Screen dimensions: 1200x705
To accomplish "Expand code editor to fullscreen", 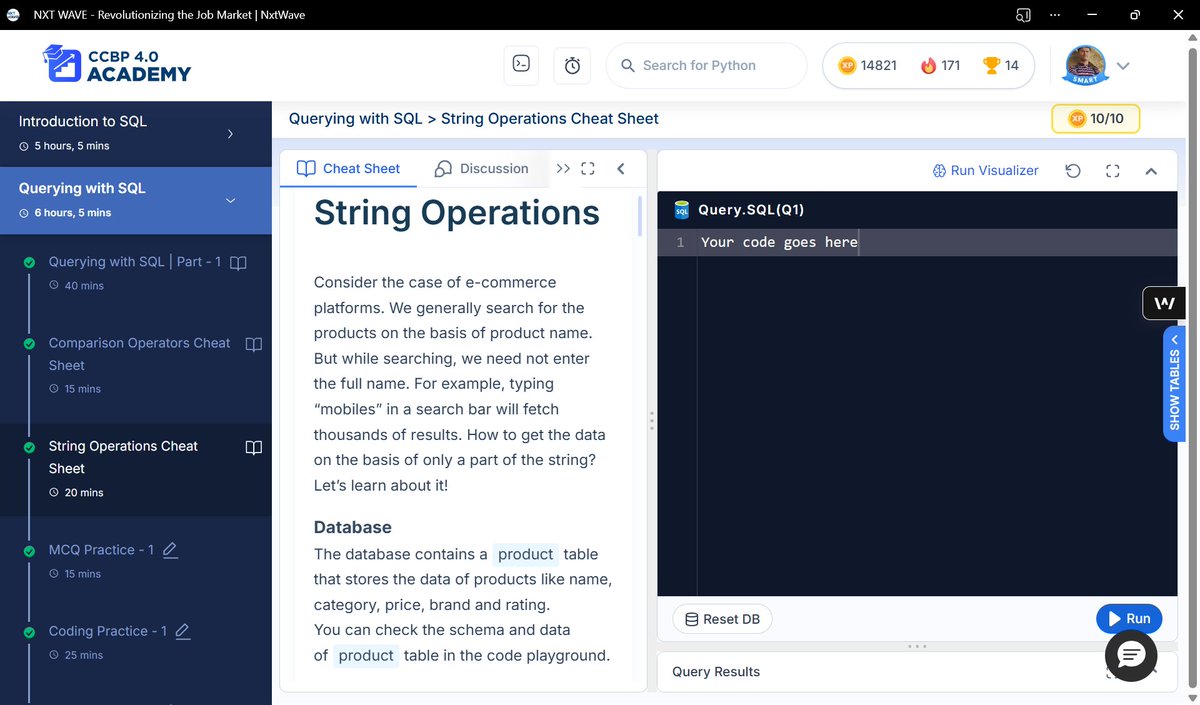I will click(1112, 170).
